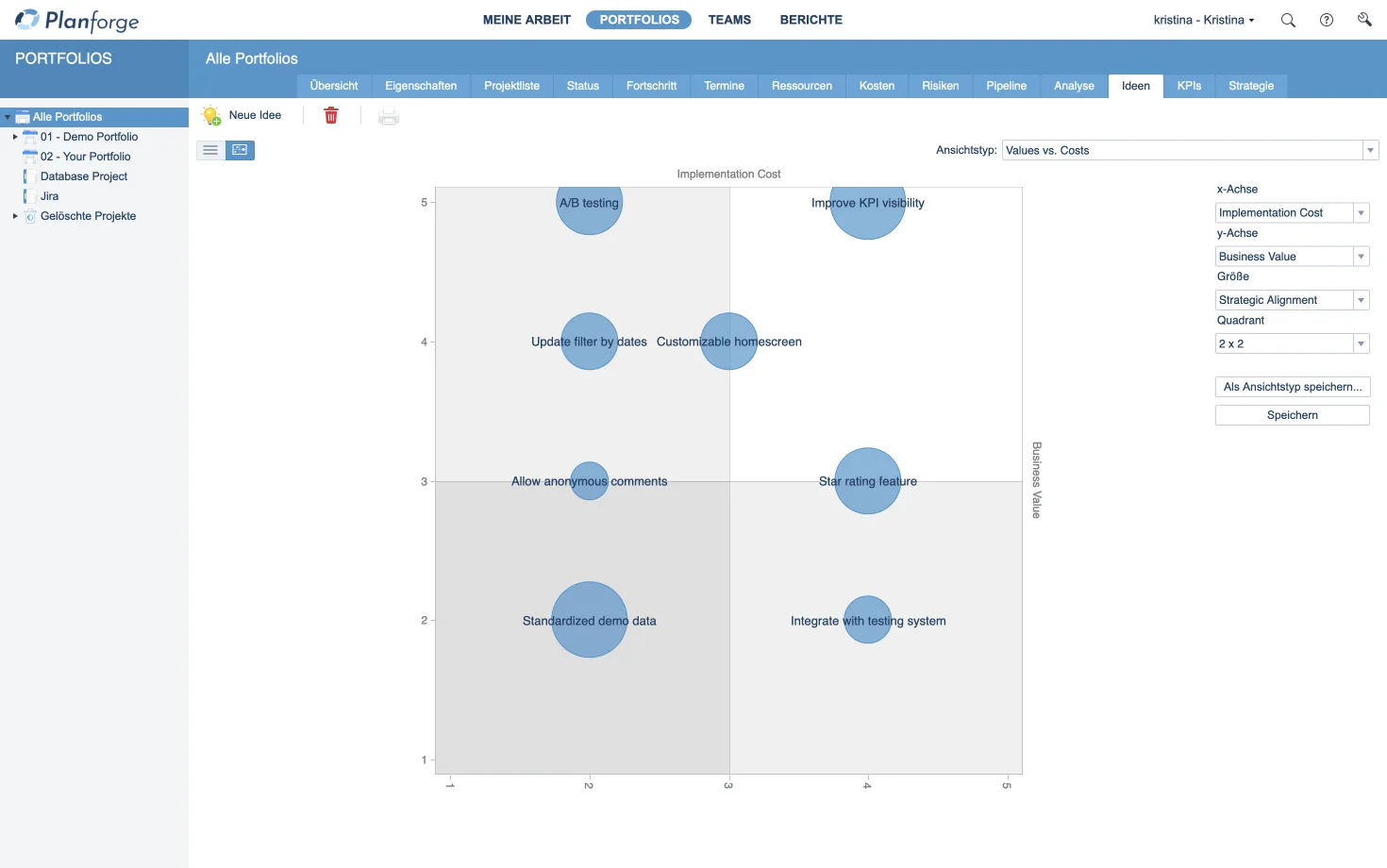Switch to the KPIs tab
This screenshot has height=868, width=1387.
(1189, 86)
